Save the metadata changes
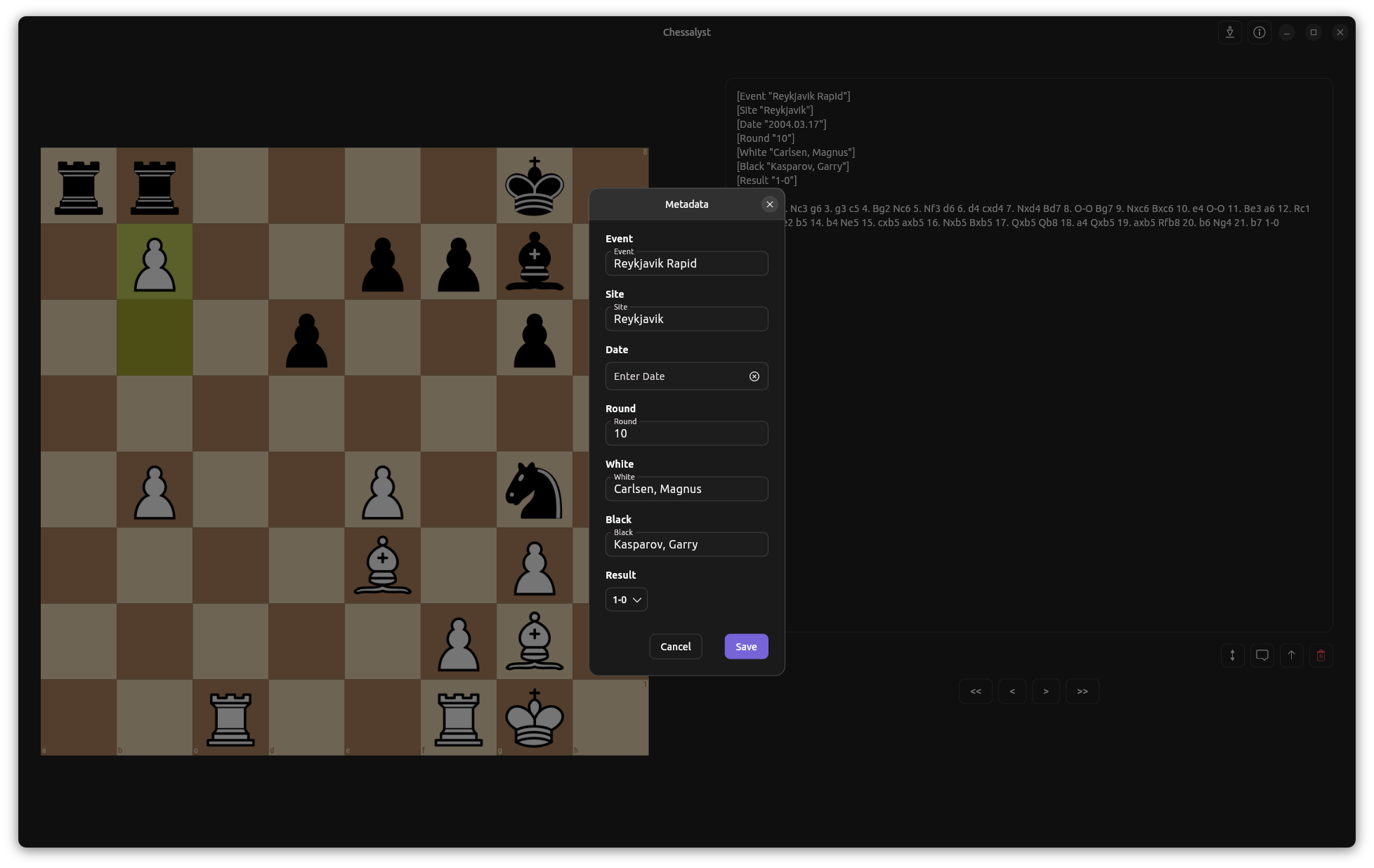The image size is (1374, 868). coord(746,647)
